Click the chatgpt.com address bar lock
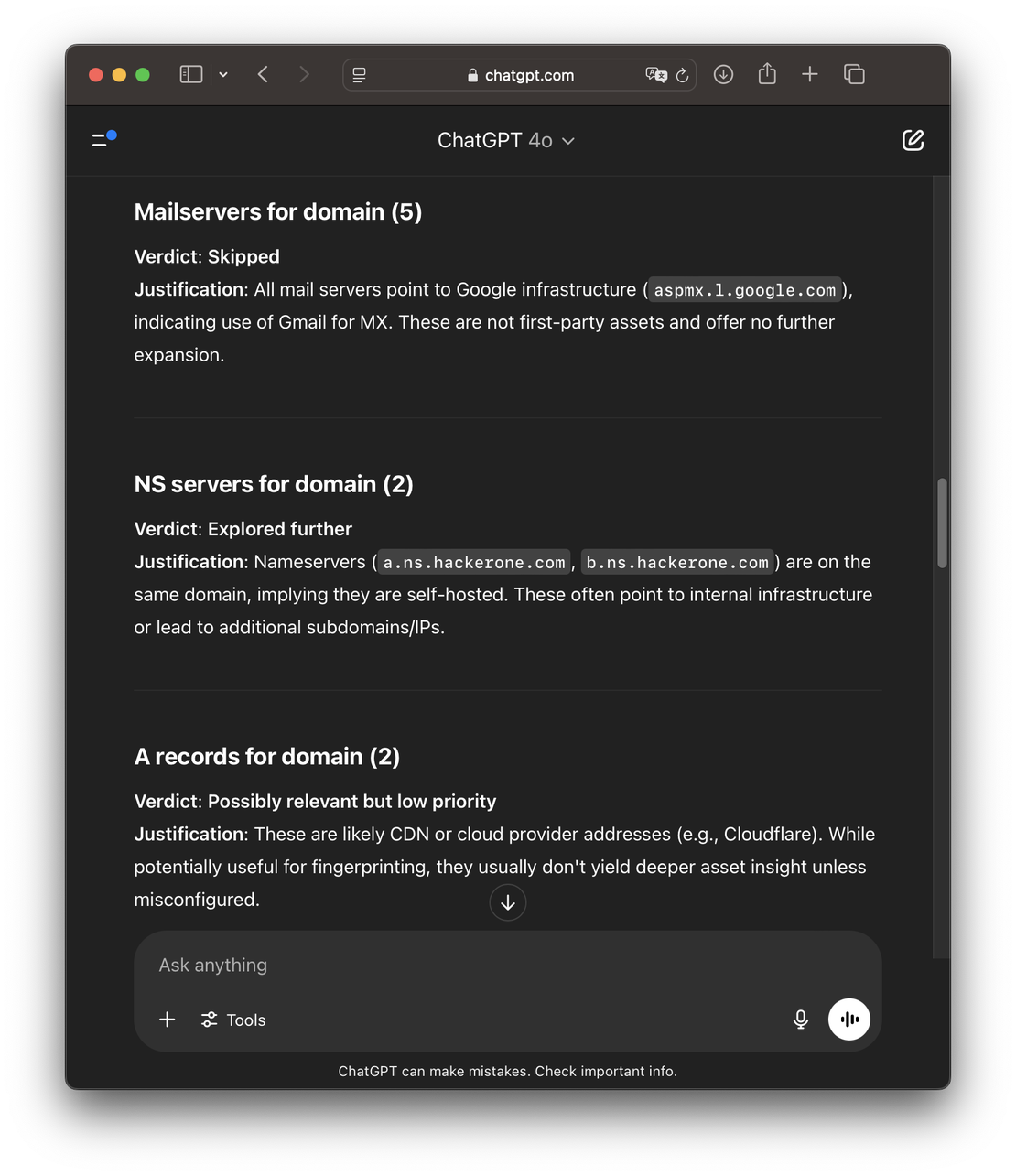Image resolution: width=1016 pixels, height=1176 pixels. point(472,75)
